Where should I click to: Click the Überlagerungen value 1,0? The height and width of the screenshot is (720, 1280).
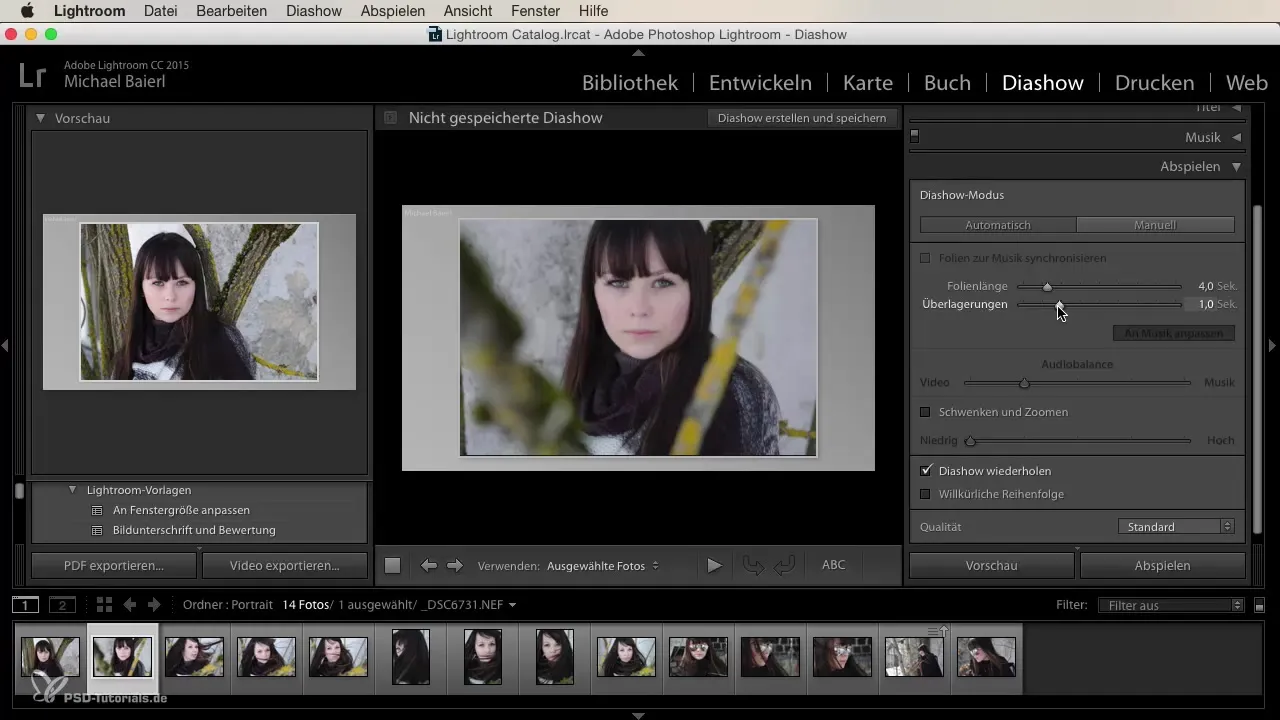(x=1206, y=304)
